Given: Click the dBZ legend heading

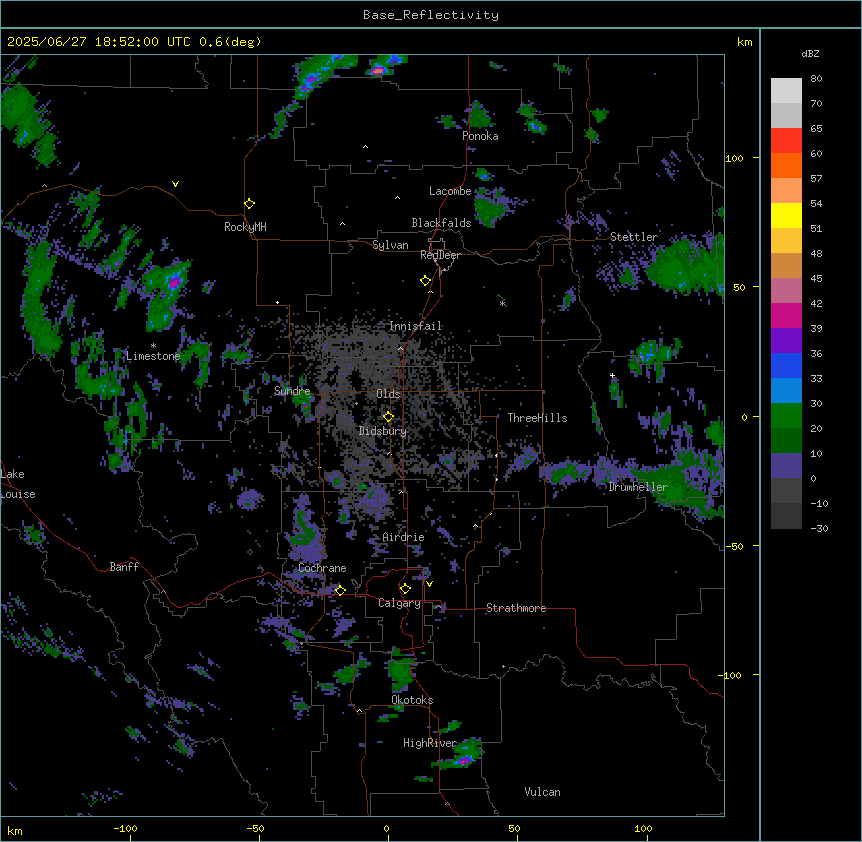Looking at the screenshot, I should click(x=810, y=54).
